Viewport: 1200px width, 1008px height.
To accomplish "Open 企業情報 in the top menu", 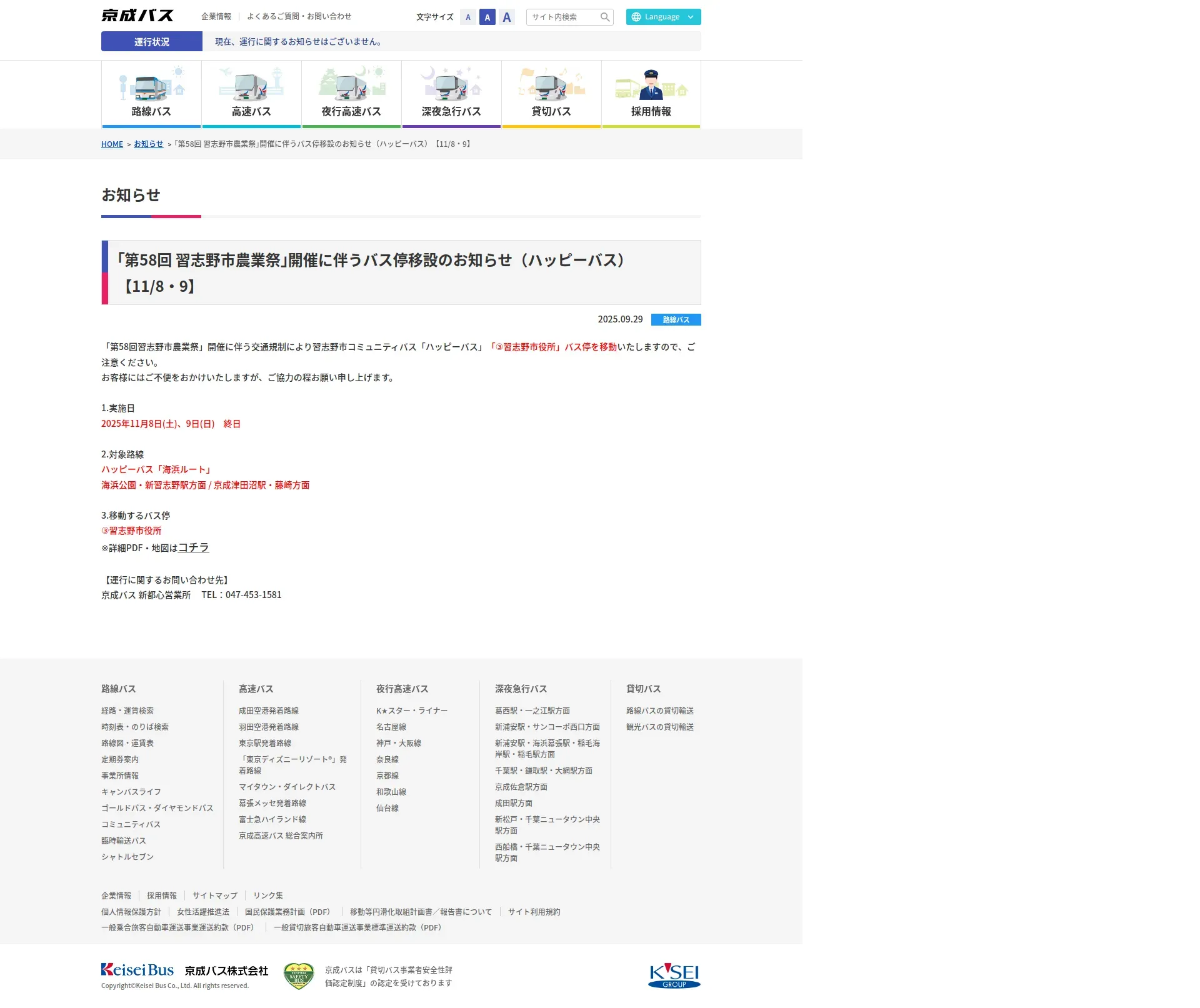I will 216,16.
